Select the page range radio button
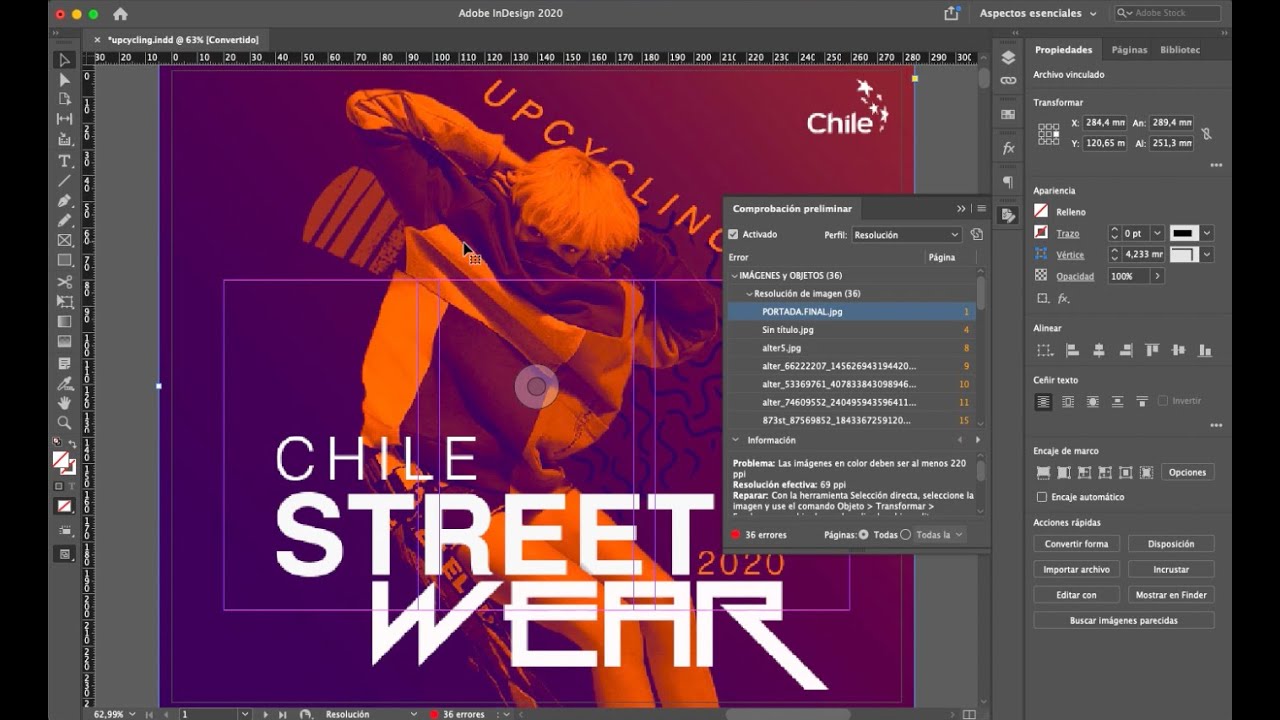1280x720 pixels. tap(906, 535)
